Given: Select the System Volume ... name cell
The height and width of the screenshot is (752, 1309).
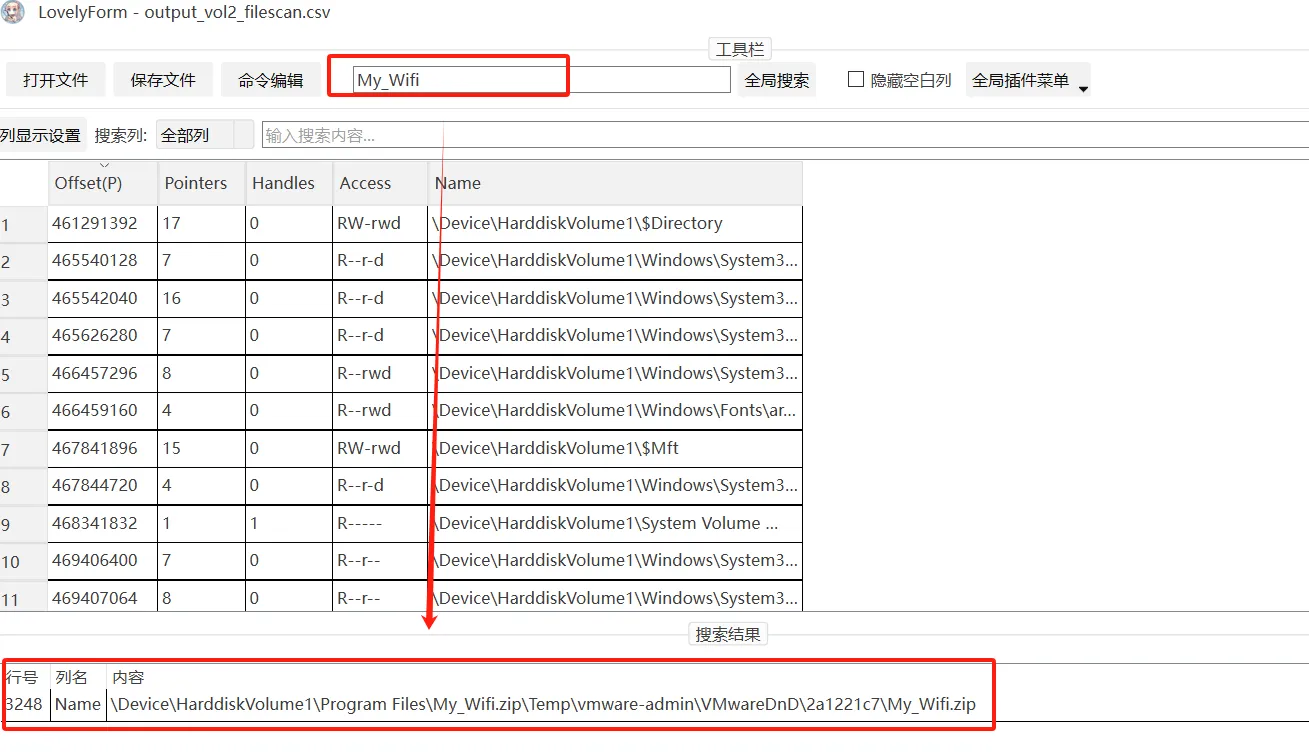Looking at the screenshot, I should 615,523.
